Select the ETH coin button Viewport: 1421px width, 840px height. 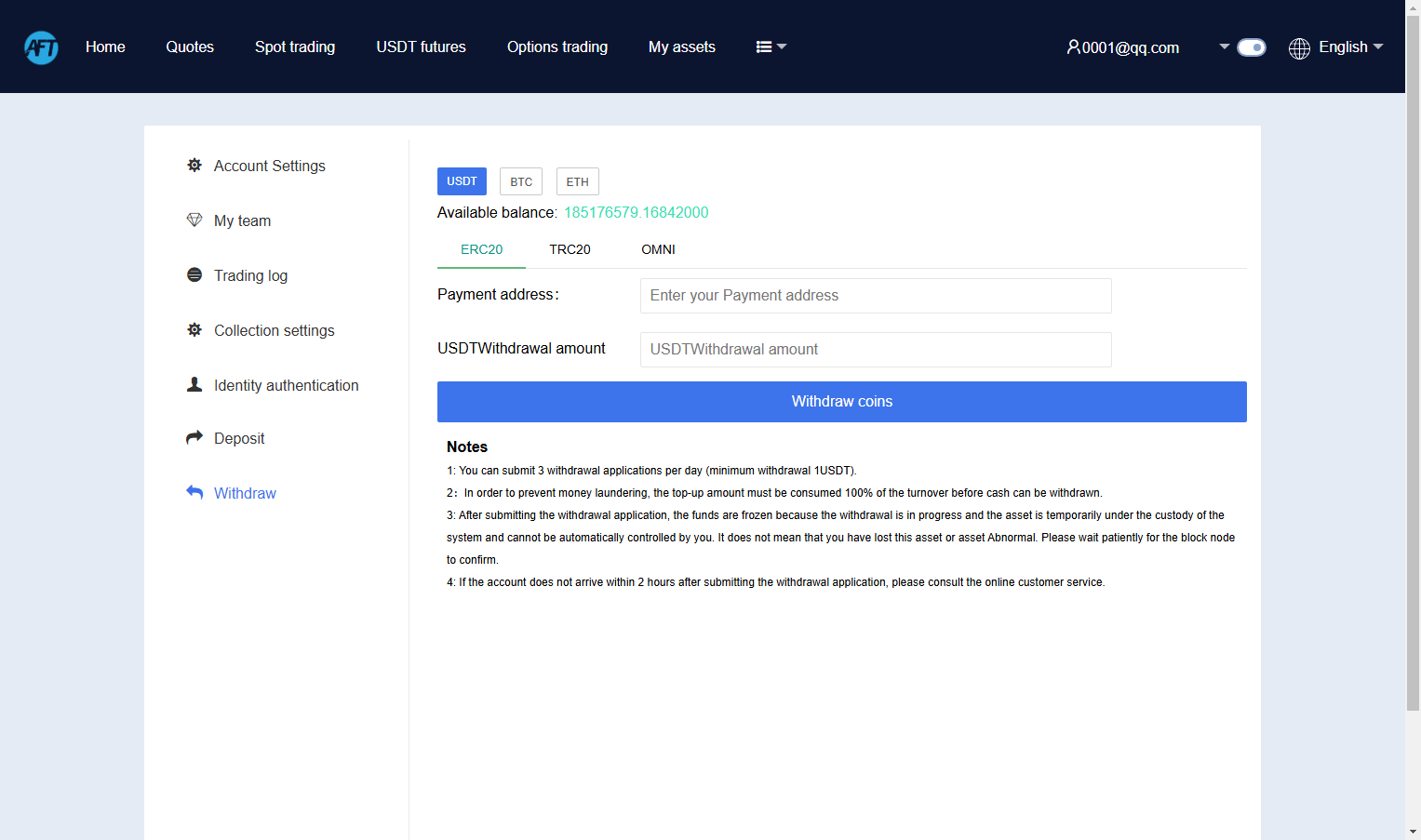(578, 181)
